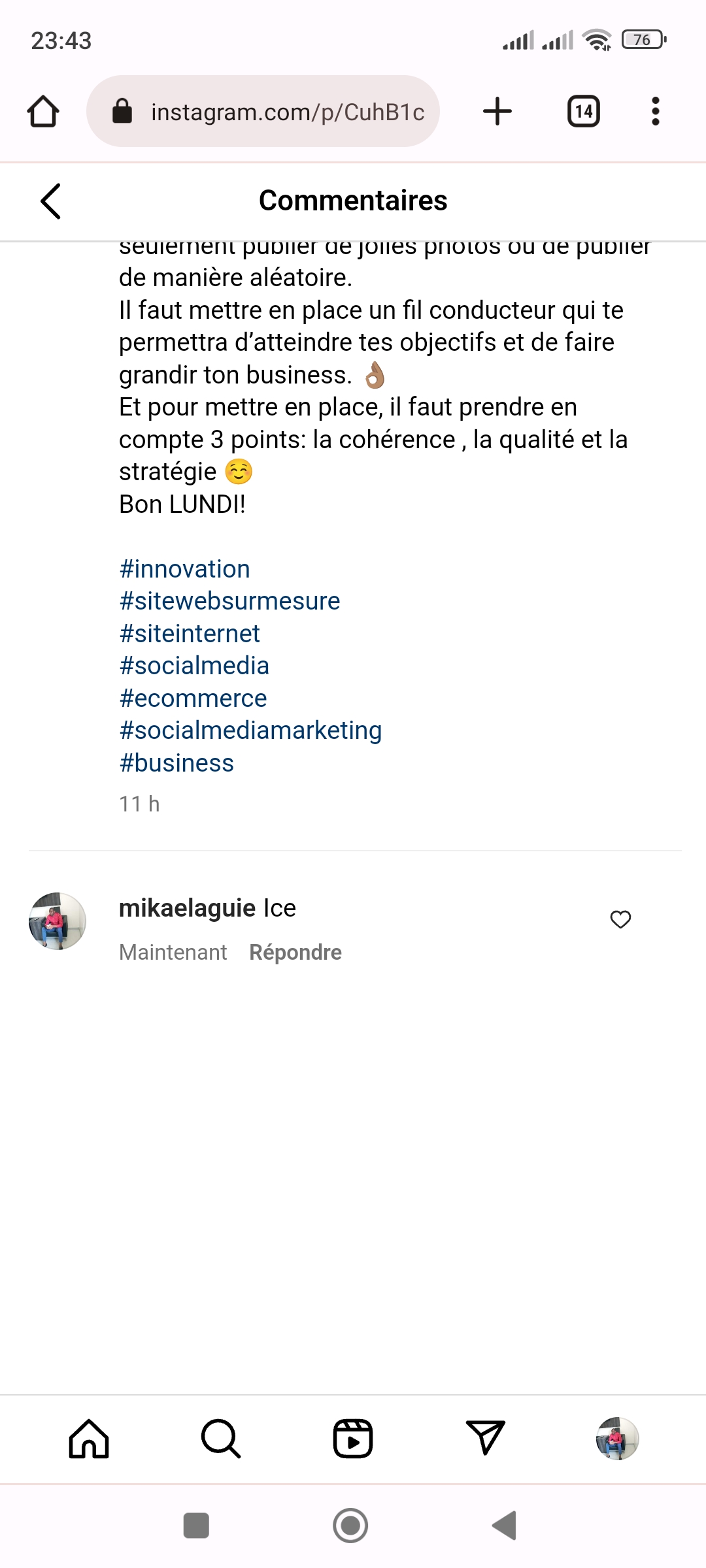Go to Instagram home feed
The width and height of the screenshot is (706, 1568).
click(89, 1439)
